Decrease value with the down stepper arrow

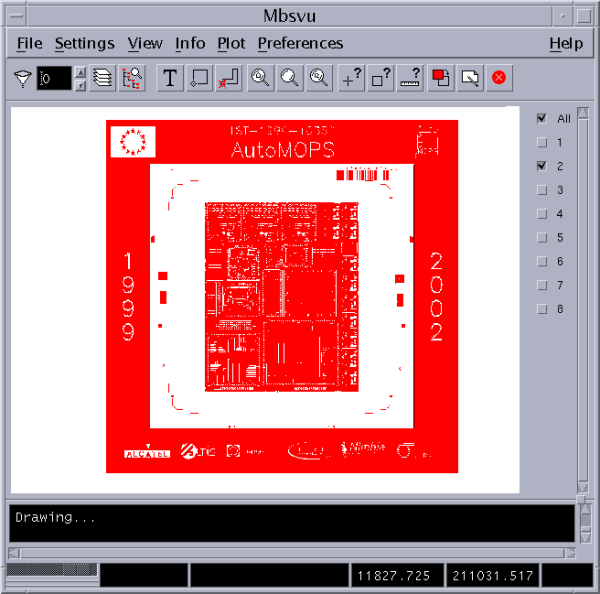tap(80, 85)
